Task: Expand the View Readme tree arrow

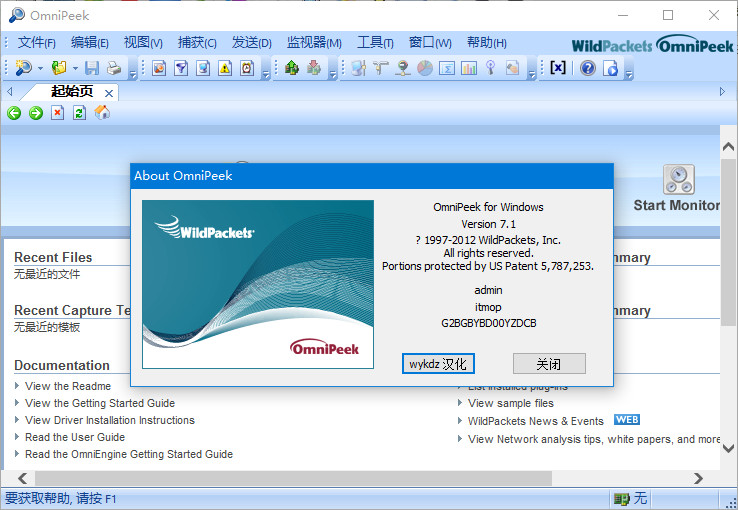Action: pos(18,386)
